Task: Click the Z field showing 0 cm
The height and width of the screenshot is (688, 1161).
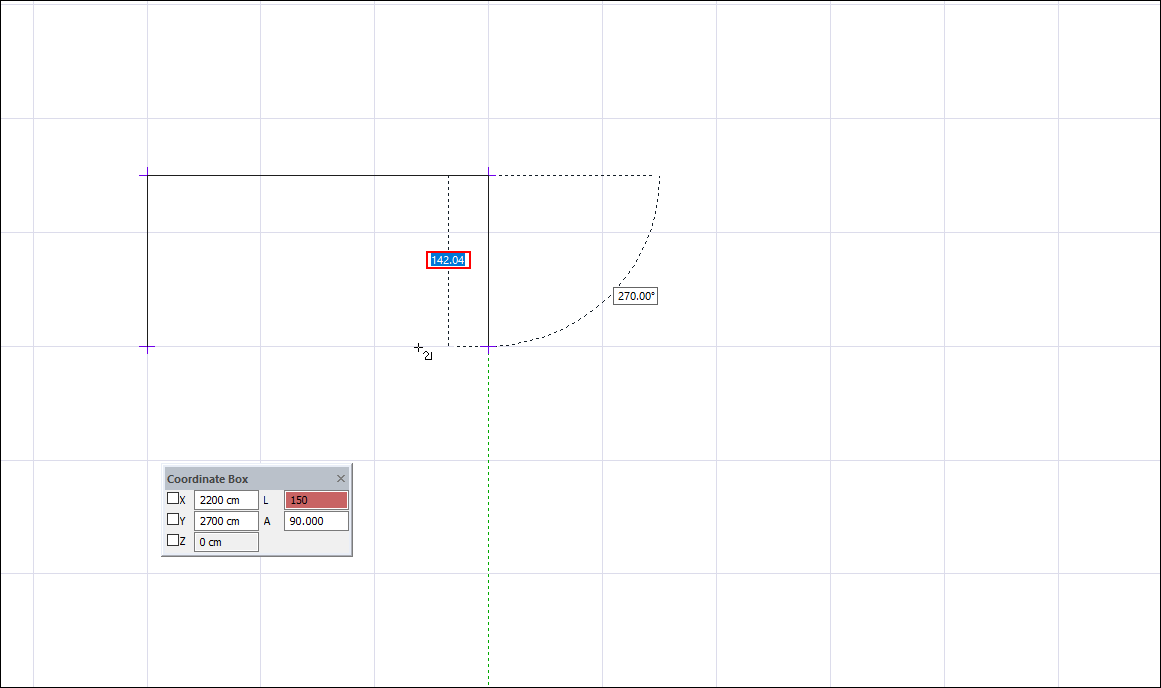Action: coord(225,542)
